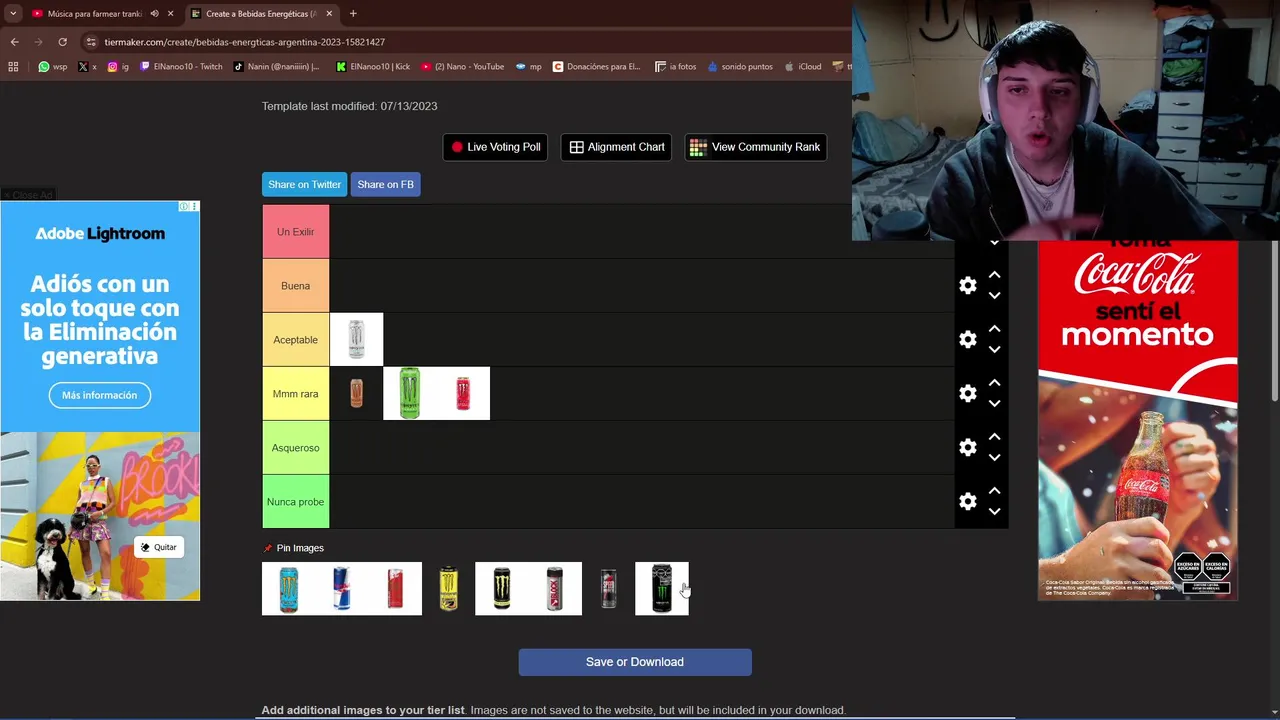Select yellow Monster can in pool
Viewport: 1280px width, 720px height.
448,589
